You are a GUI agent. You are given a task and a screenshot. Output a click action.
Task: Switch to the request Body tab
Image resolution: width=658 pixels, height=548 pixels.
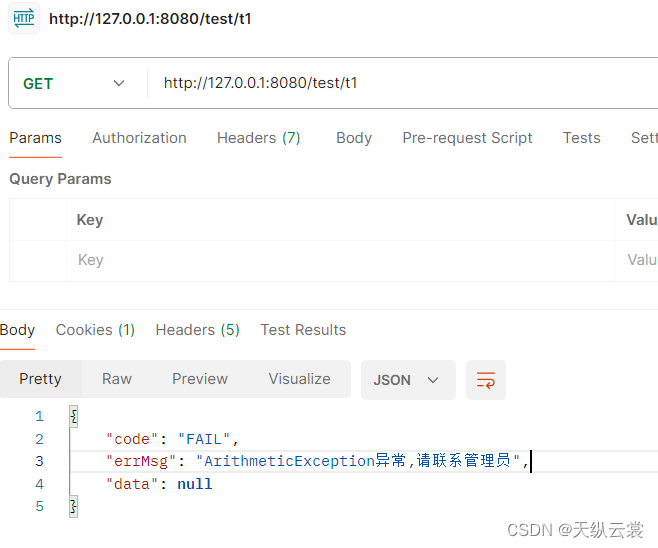[x=354, y=138]
